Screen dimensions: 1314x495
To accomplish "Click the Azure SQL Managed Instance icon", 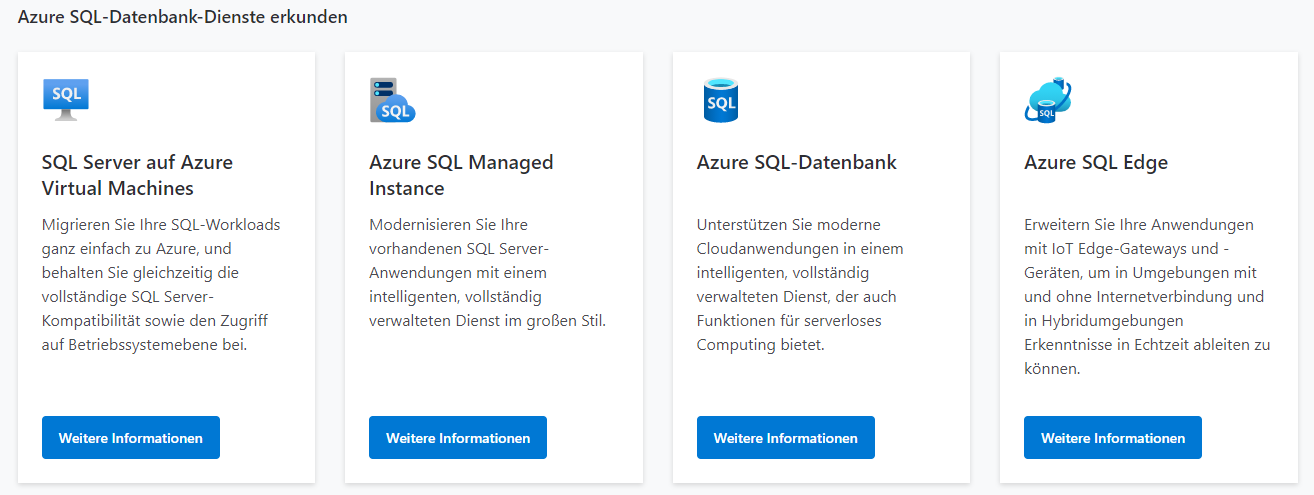I will (392, 100).
